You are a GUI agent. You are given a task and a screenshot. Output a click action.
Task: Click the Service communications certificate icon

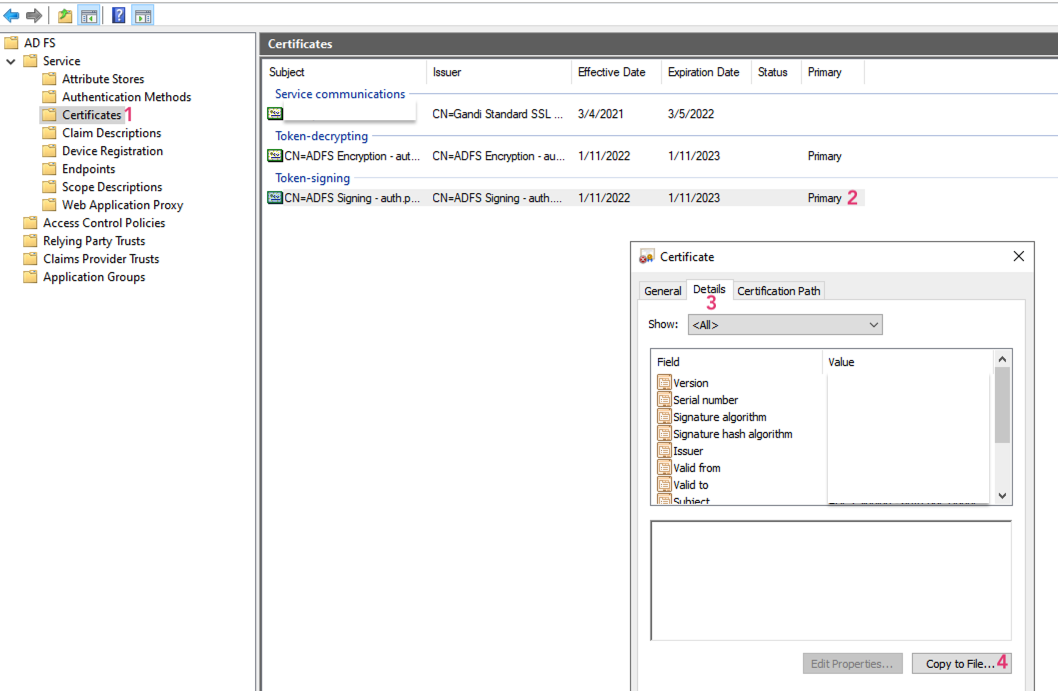pyautogui.click(x=274, y=113)
